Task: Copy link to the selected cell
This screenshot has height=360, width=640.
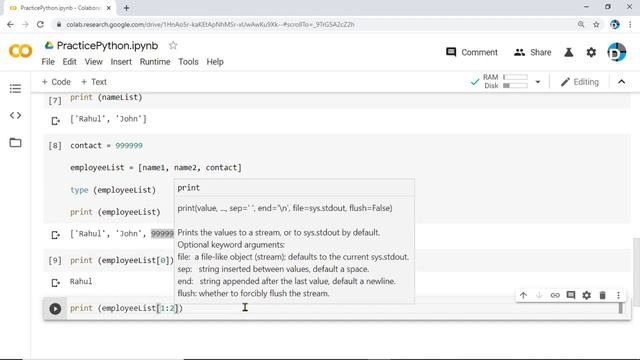Action: coord(555,295)
